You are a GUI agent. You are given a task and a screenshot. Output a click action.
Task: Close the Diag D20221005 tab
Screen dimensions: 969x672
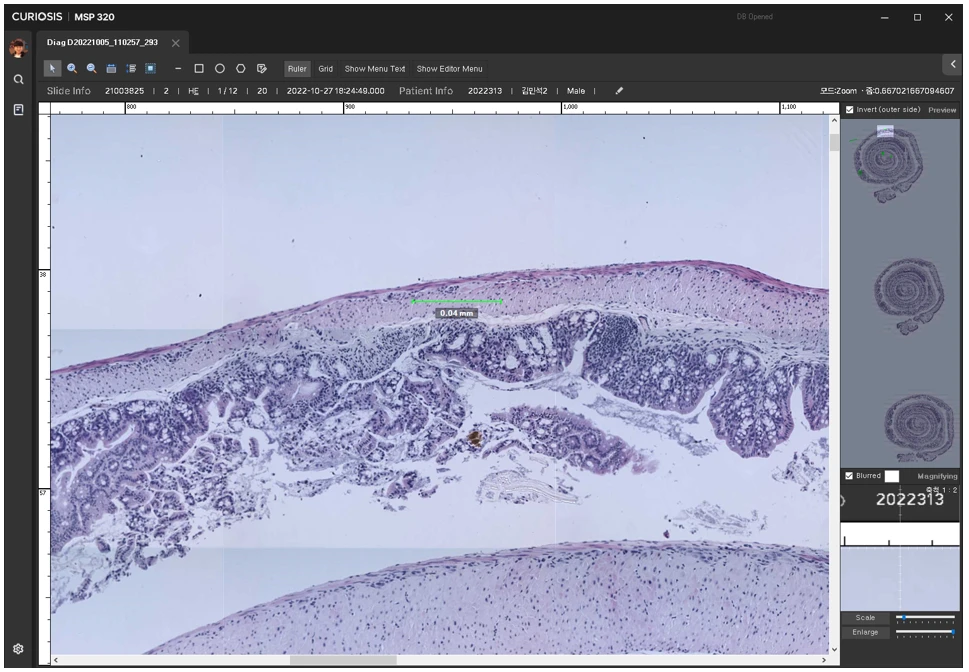pyautogui.click(x=176, y=43)
